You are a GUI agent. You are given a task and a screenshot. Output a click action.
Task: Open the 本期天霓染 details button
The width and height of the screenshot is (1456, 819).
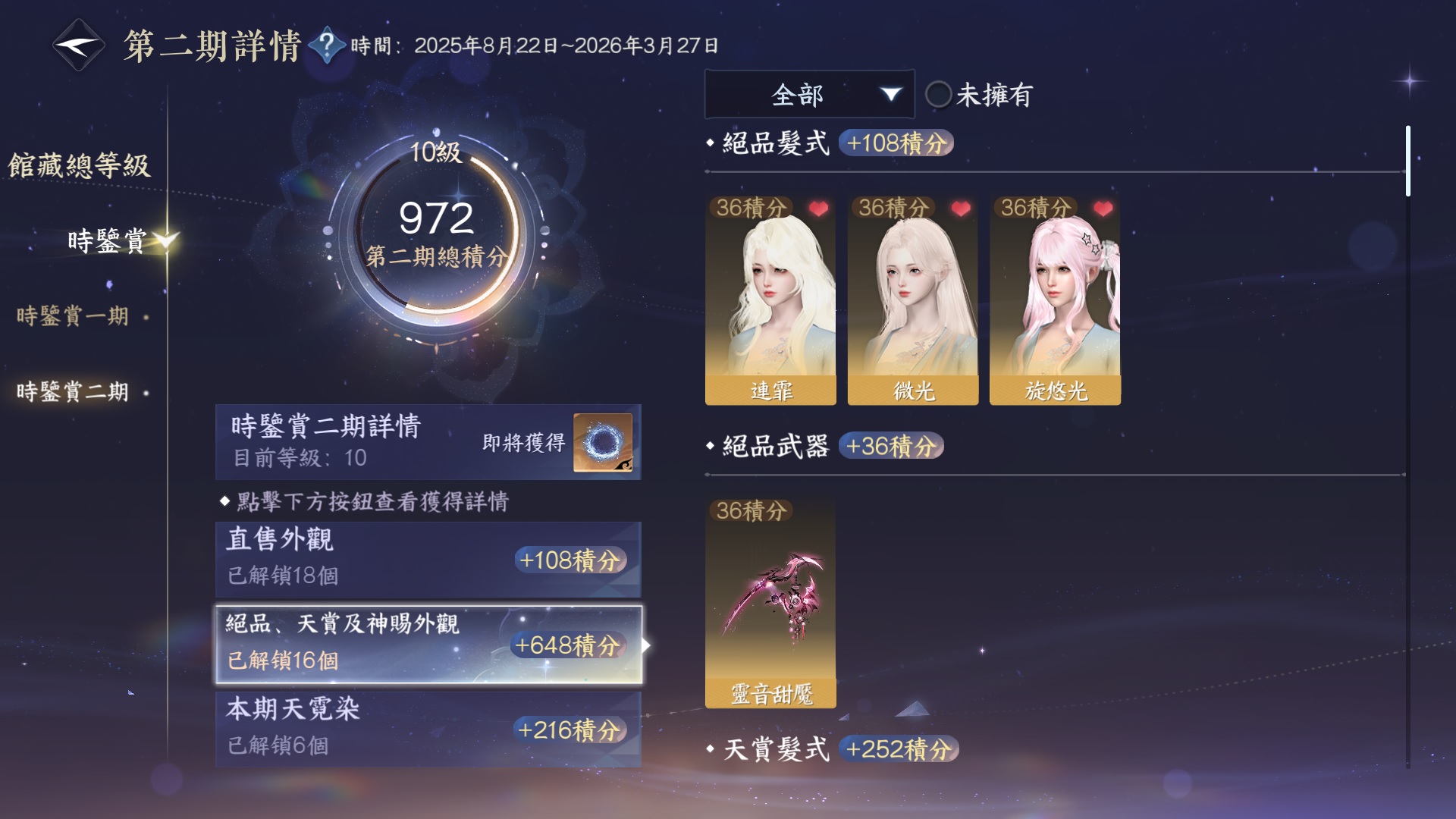(x=428, y=729)
